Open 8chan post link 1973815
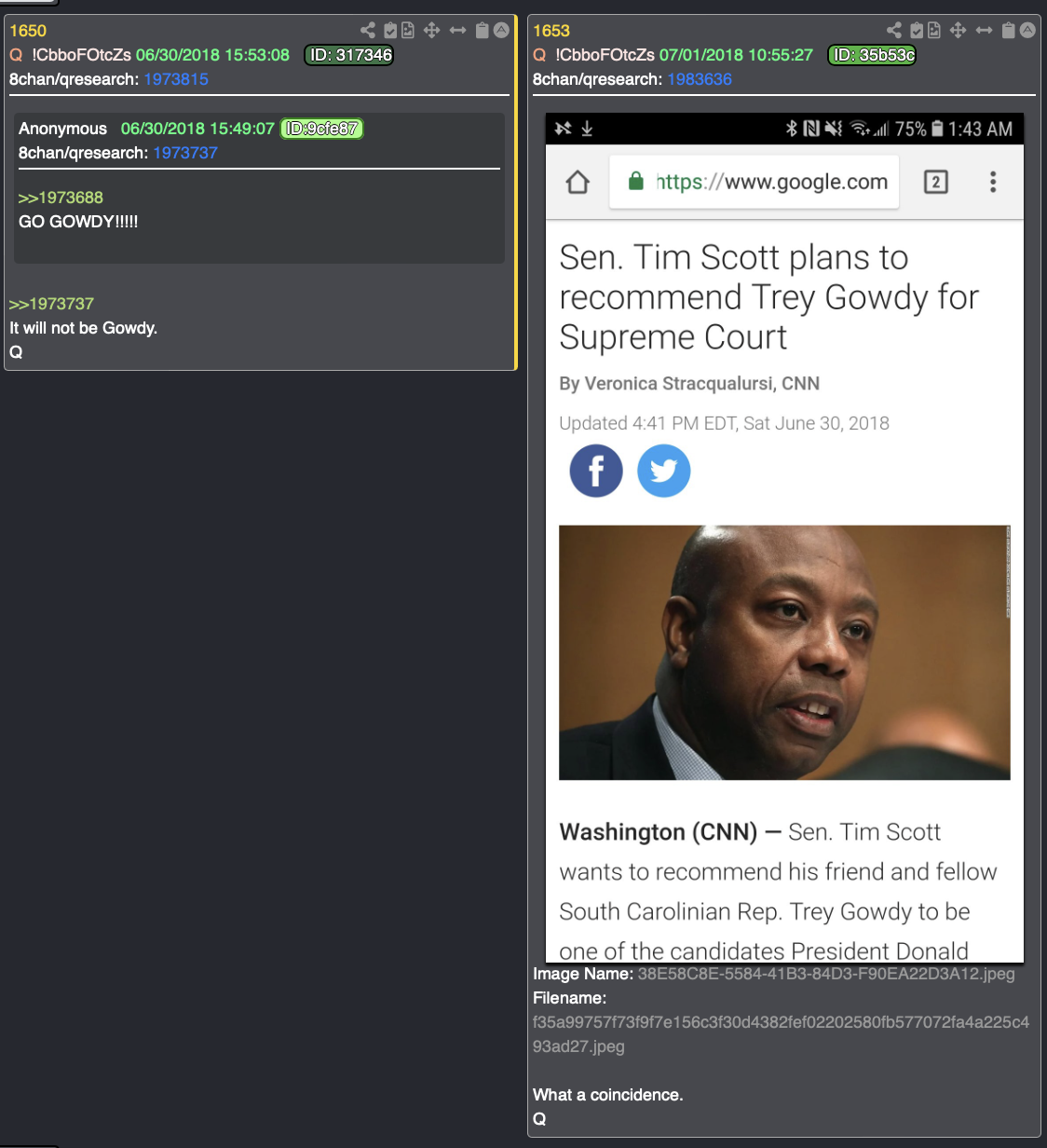Screen dimensions: 1047x1148 coord(176,79)
